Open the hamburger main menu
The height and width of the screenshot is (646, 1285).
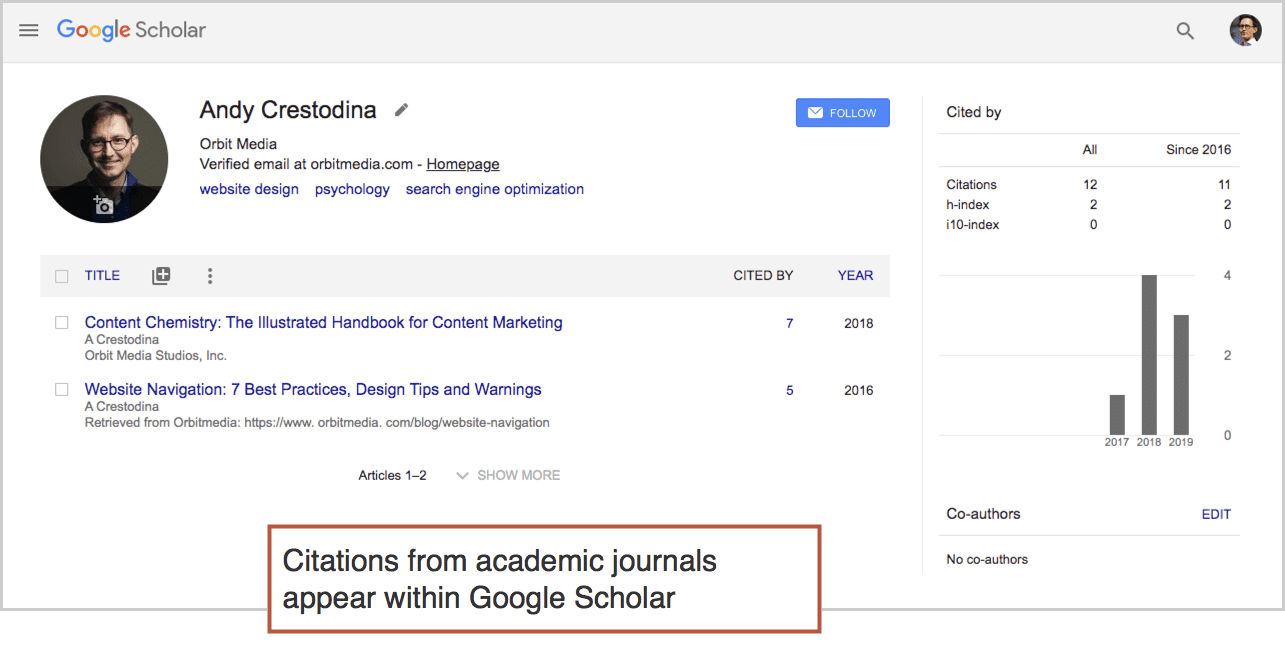point(29,30)
